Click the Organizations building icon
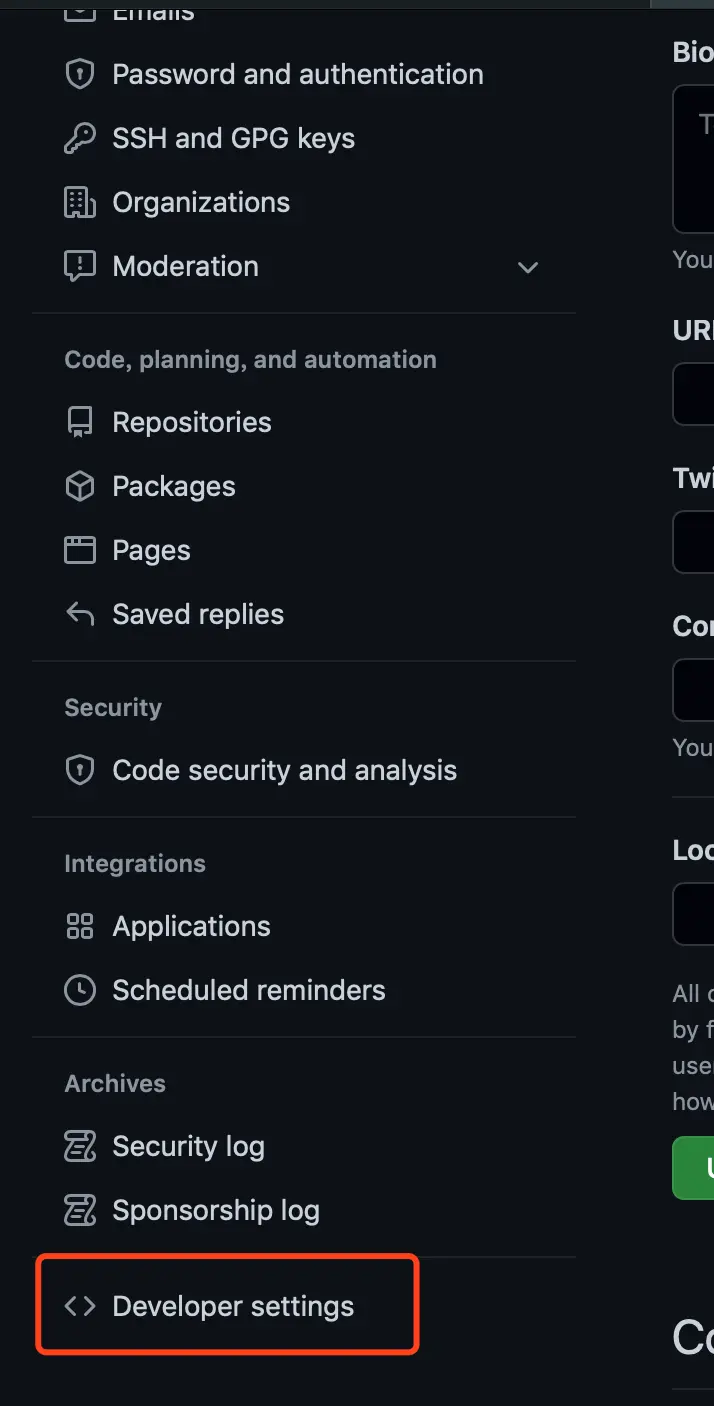 click(x=79, y=203)
